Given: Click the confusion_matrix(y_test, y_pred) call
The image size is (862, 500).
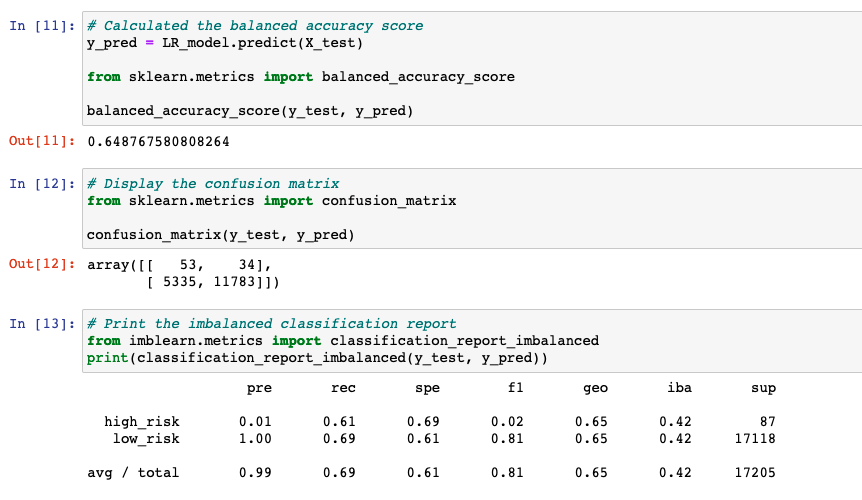Looking at the screenshot, I should point(220,235).
